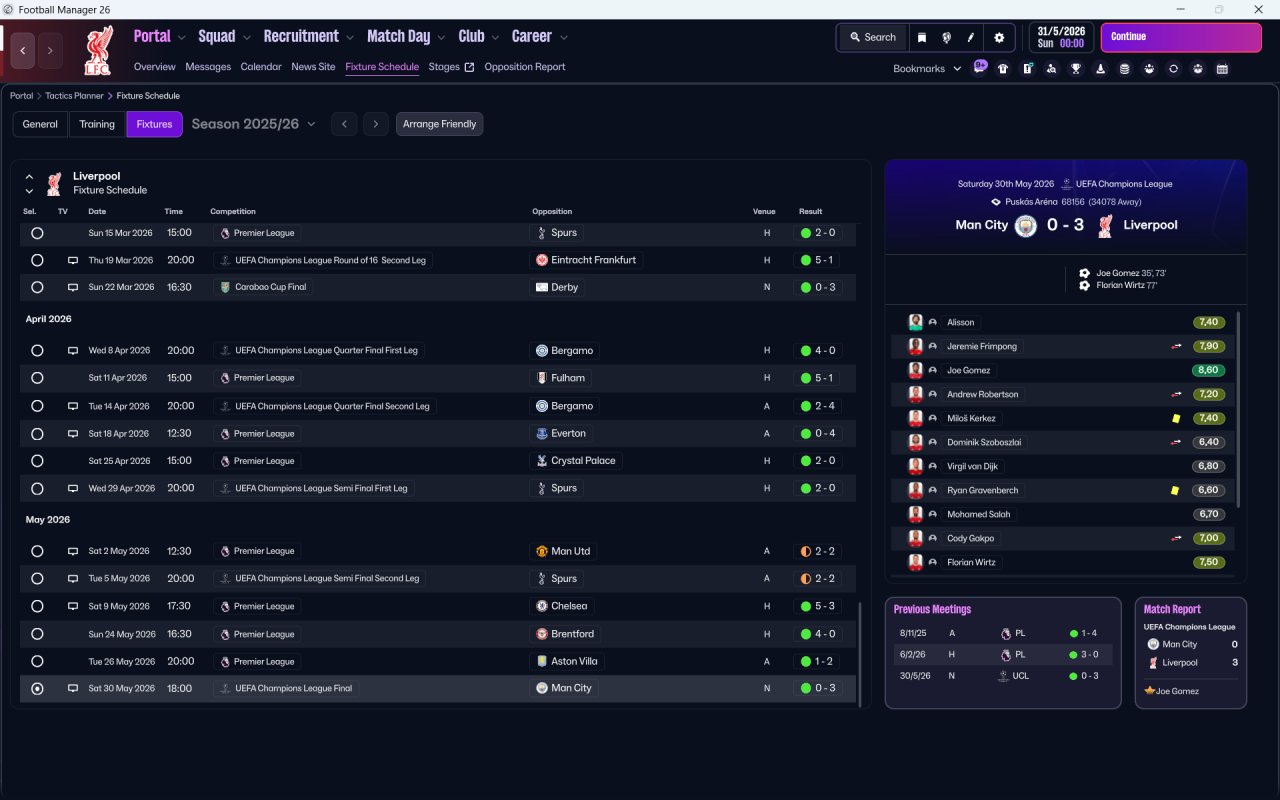
Task: Expand the Match Day menu chevron
Action: click(x=441, y=37)
